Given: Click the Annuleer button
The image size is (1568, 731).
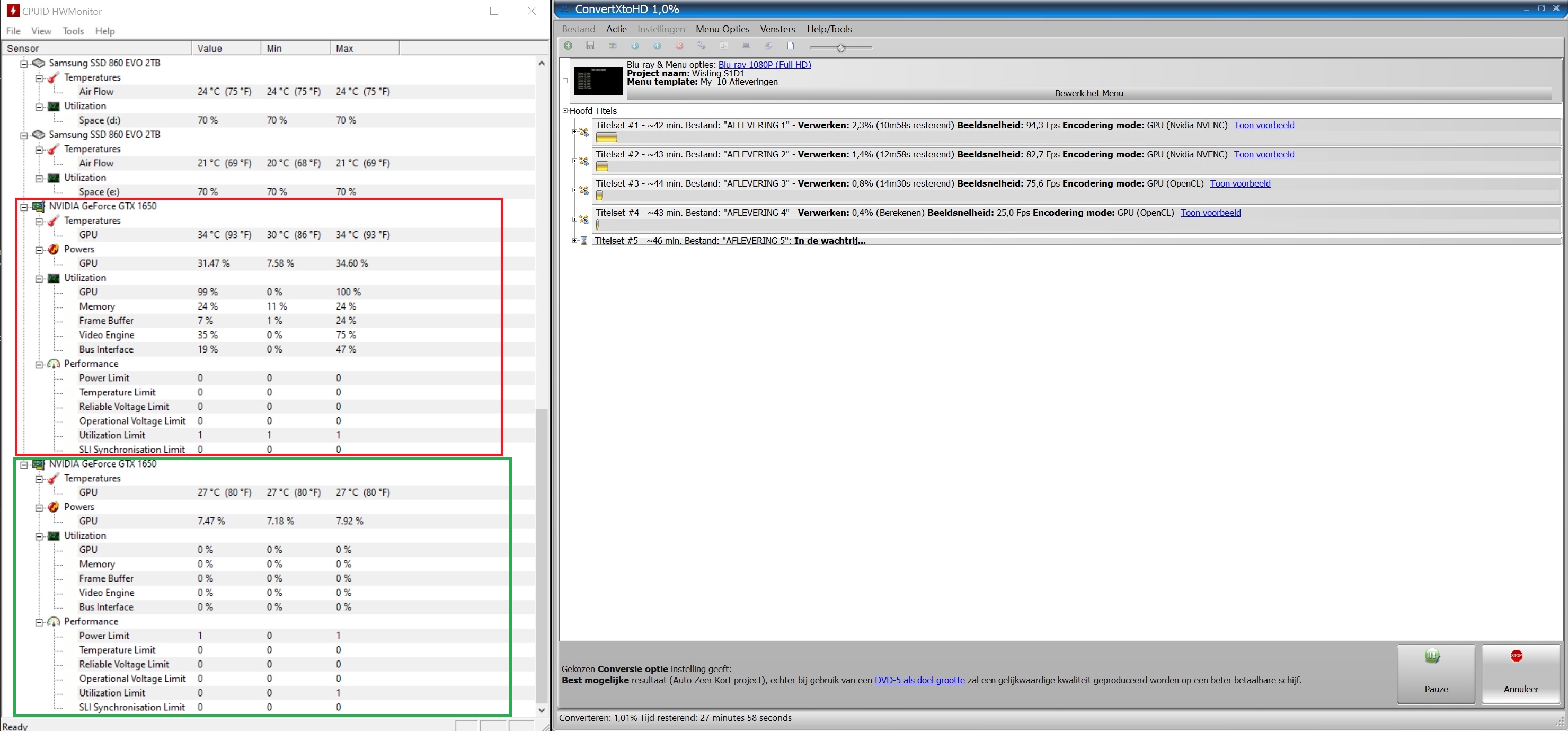Looking at the screenshot, I should [x=1520, y=674].
